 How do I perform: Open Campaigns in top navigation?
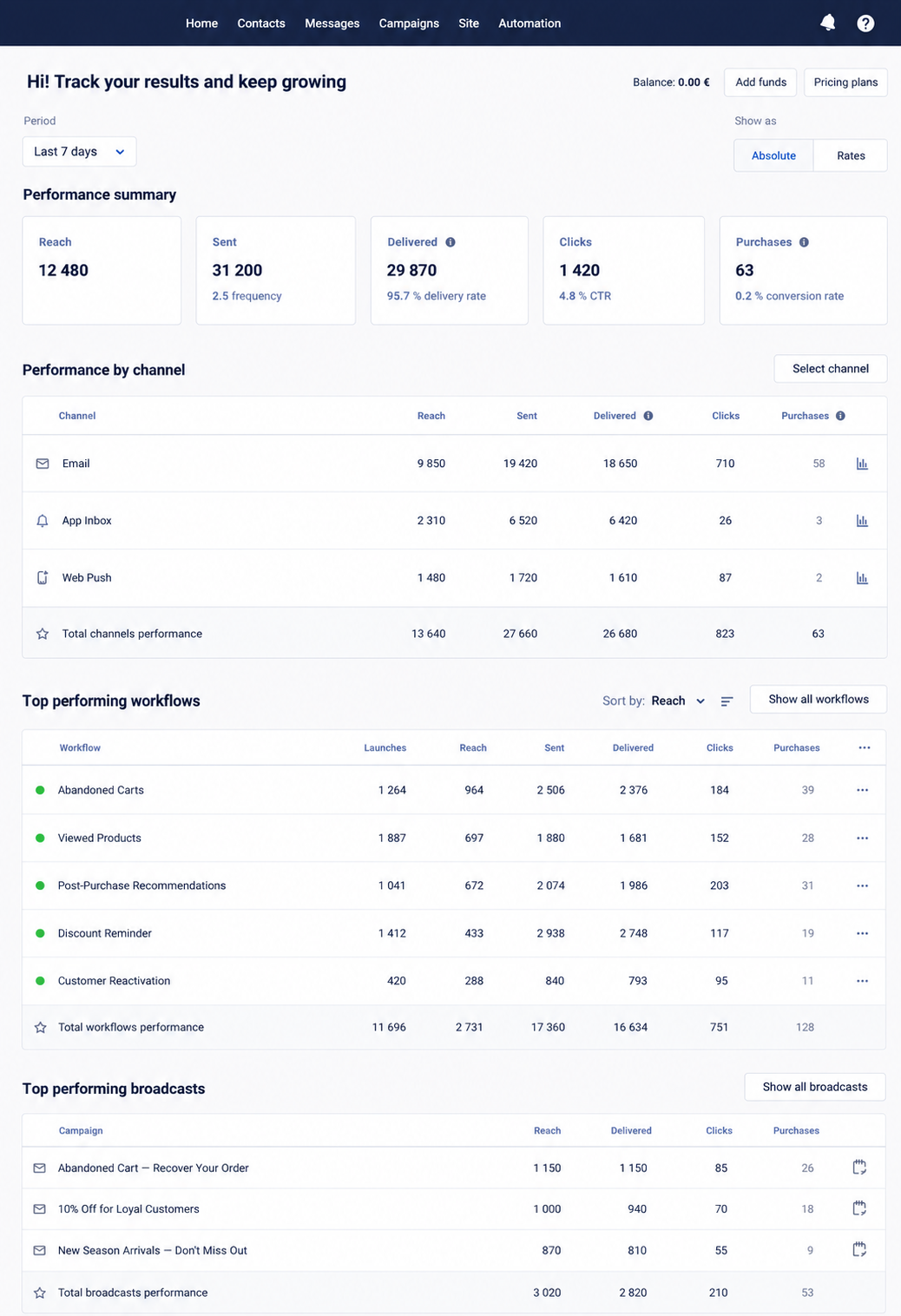pos(409,23)
